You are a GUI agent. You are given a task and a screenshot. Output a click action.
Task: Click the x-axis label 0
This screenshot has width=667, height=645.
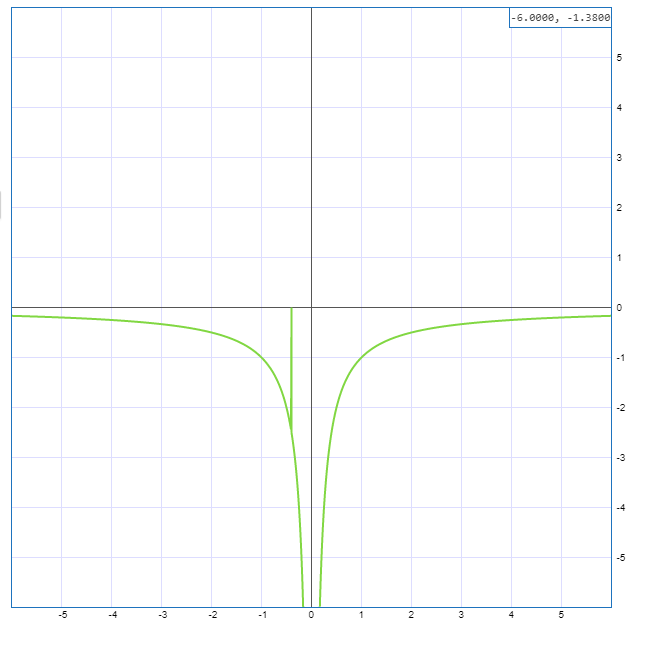click(x=311, y=614)
